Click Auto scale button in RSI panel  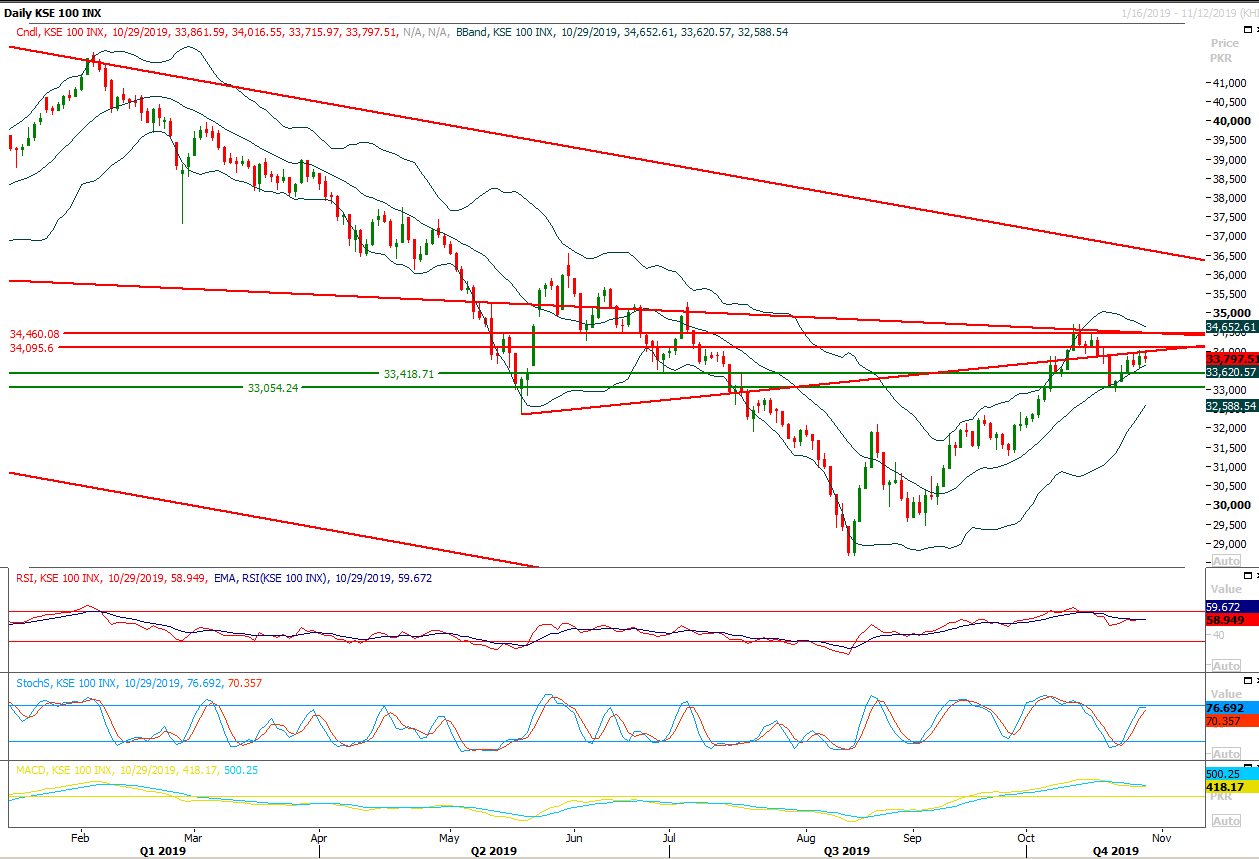pos(1226,666)
